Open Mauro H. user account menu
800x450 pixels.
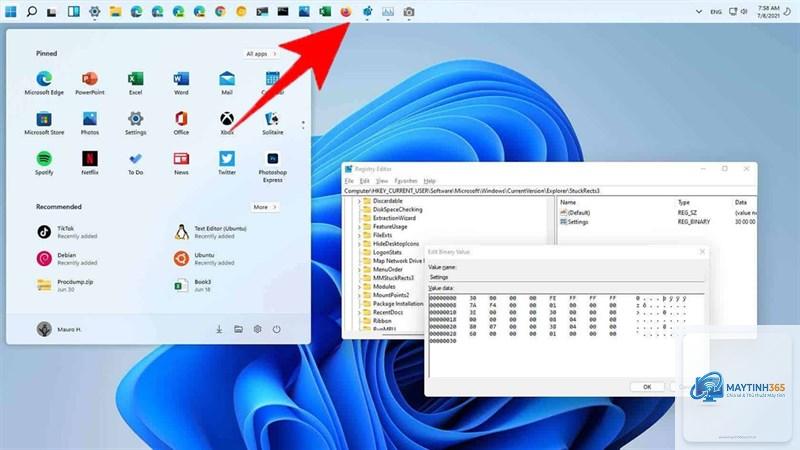(59, 329)
